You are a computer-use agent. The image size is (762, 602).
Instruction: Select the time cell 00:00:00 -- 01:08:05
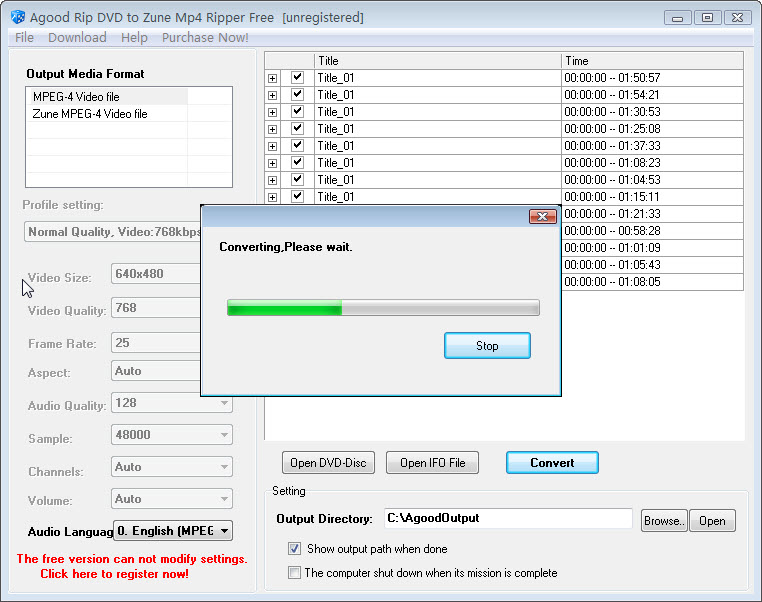[653, 282]
